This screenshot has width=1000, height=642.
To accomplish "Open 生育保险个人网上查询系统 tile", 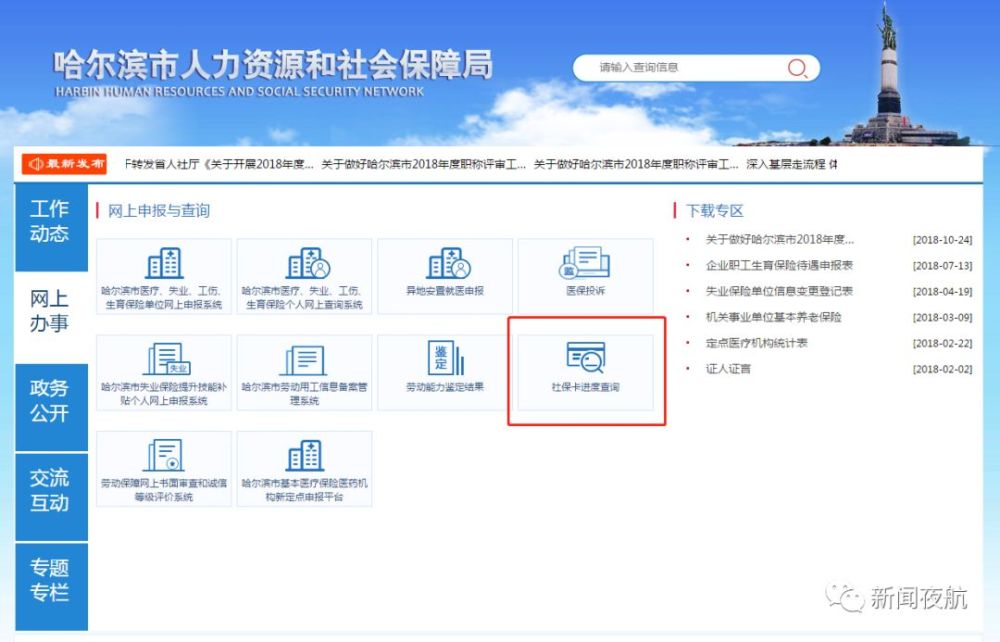I will 304,276.
